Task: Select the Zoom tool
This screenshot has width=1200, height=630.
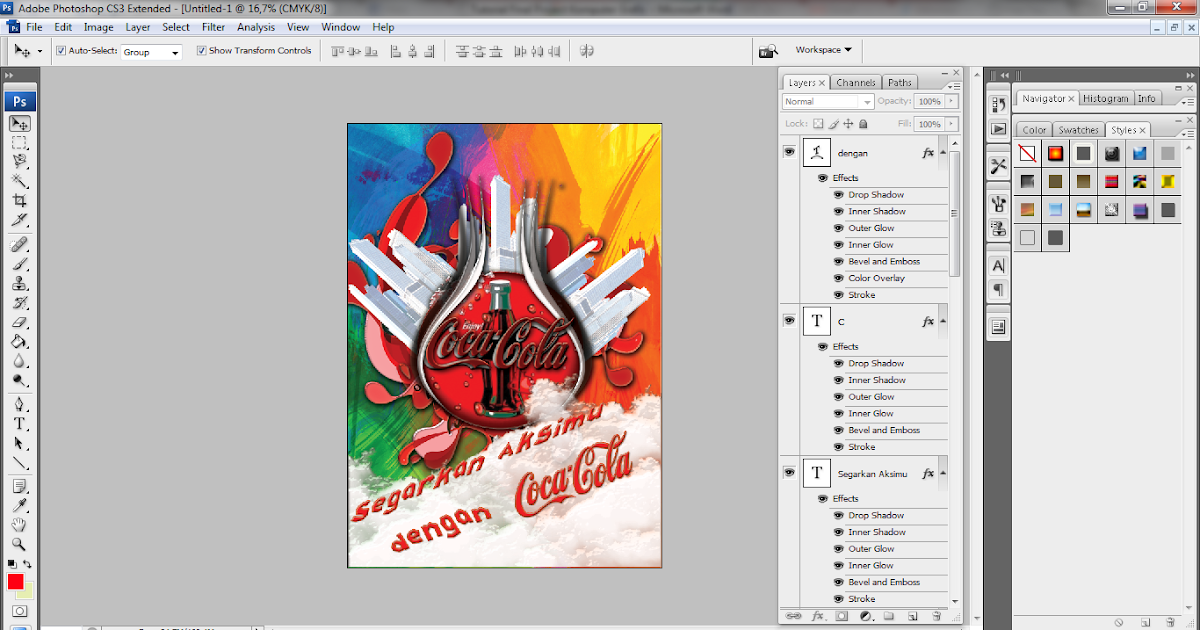Action: coord(20,544)
